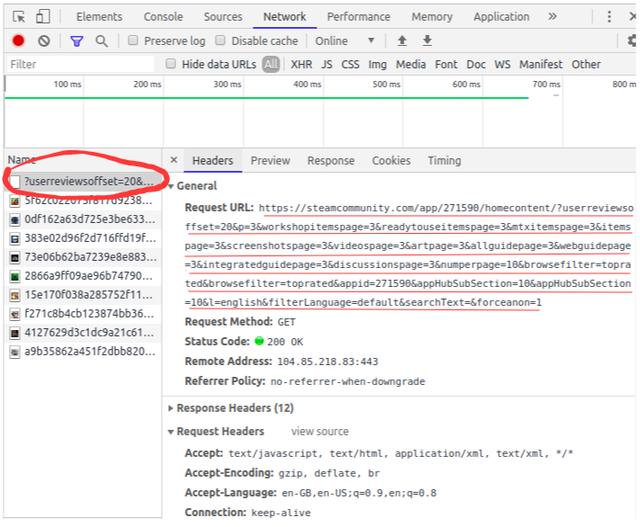Viewport: 640px width, 527px height.
Task: Filter requests by Font
Action: [x=446, y=64]
